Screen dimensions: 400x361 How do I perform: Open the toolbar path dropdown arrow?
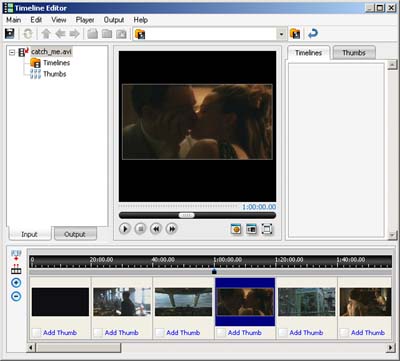click(x=282, y=34)
